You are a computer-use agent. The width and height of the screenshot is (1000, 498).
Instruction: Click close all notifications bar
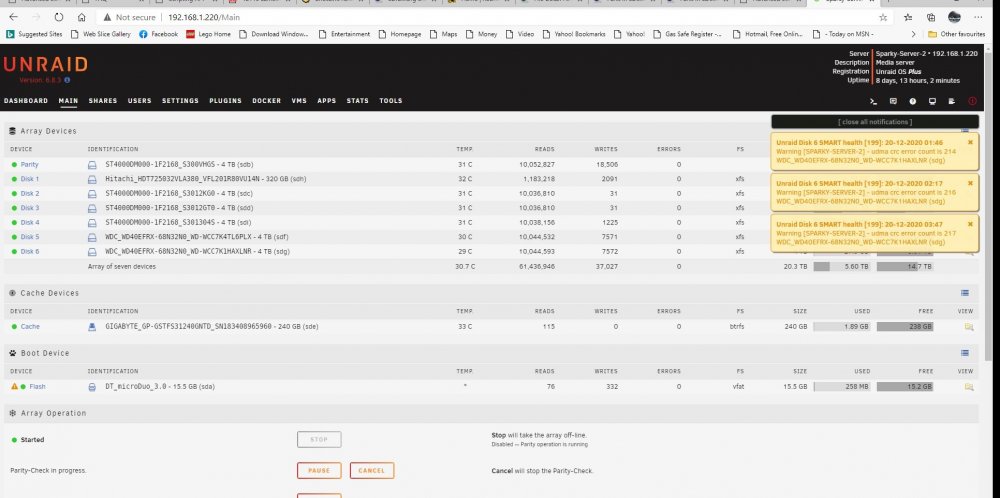pyautogui.click(x=874, y=122)
